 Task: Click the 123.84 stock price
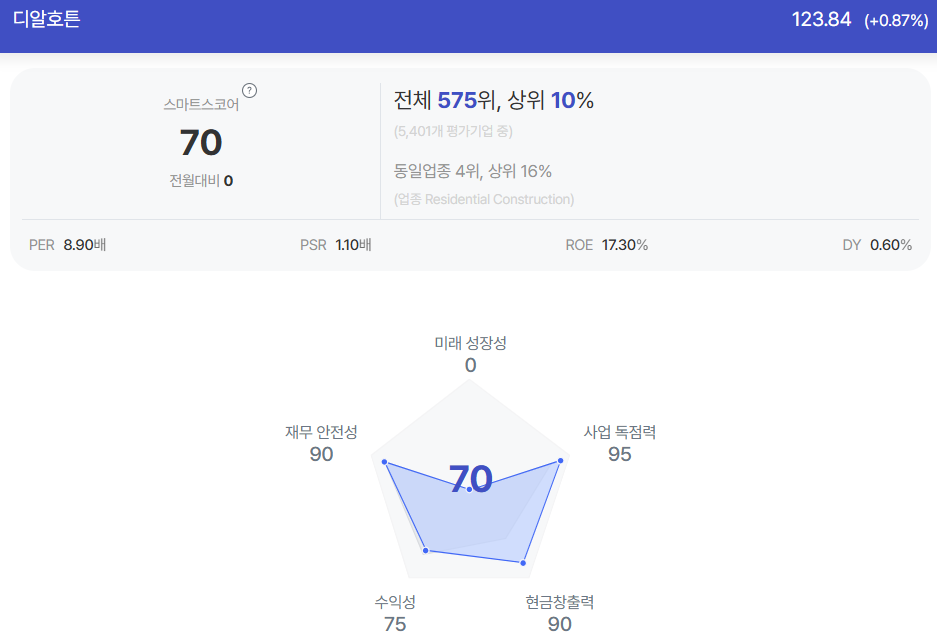821,20
